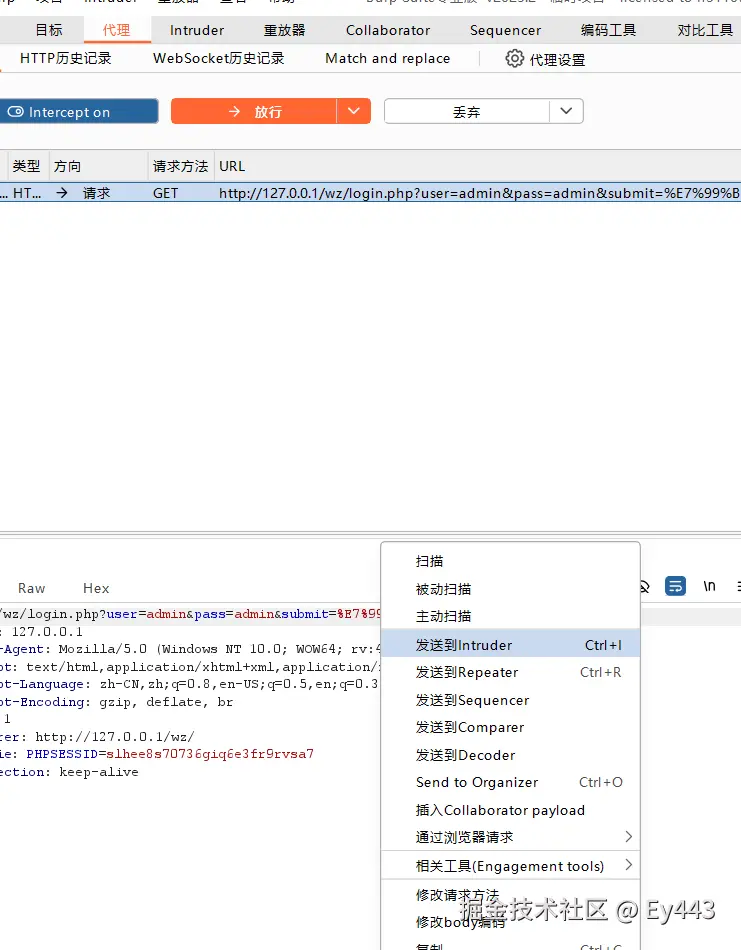
Task: Sort by the 类型 column header
Action: click(27, 166)
